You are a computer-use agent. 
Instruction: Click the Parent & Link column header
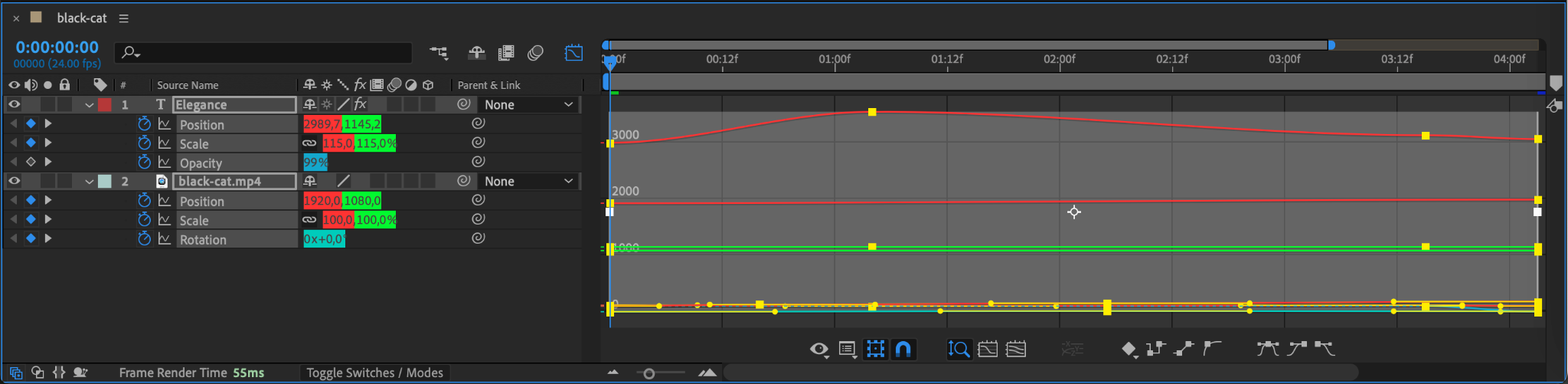pos(488,85)
